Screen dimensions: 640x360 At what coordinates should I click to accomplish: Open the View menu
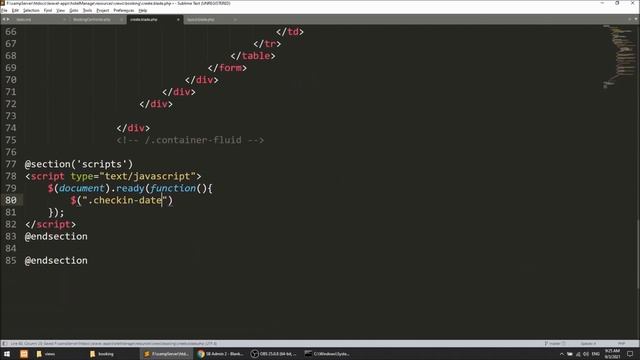tap(60, 10)
